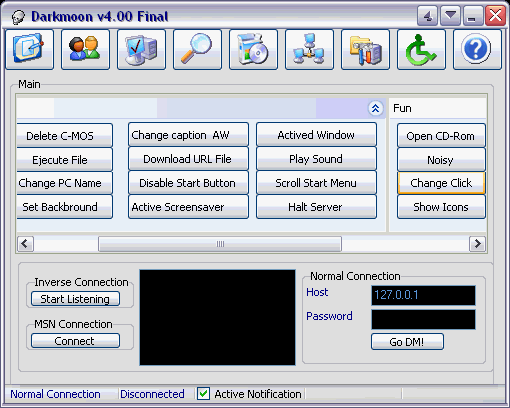Toggle the Active Notification checkbox
The width and height of the screenshot is (510, 408).
pos(203,394)
